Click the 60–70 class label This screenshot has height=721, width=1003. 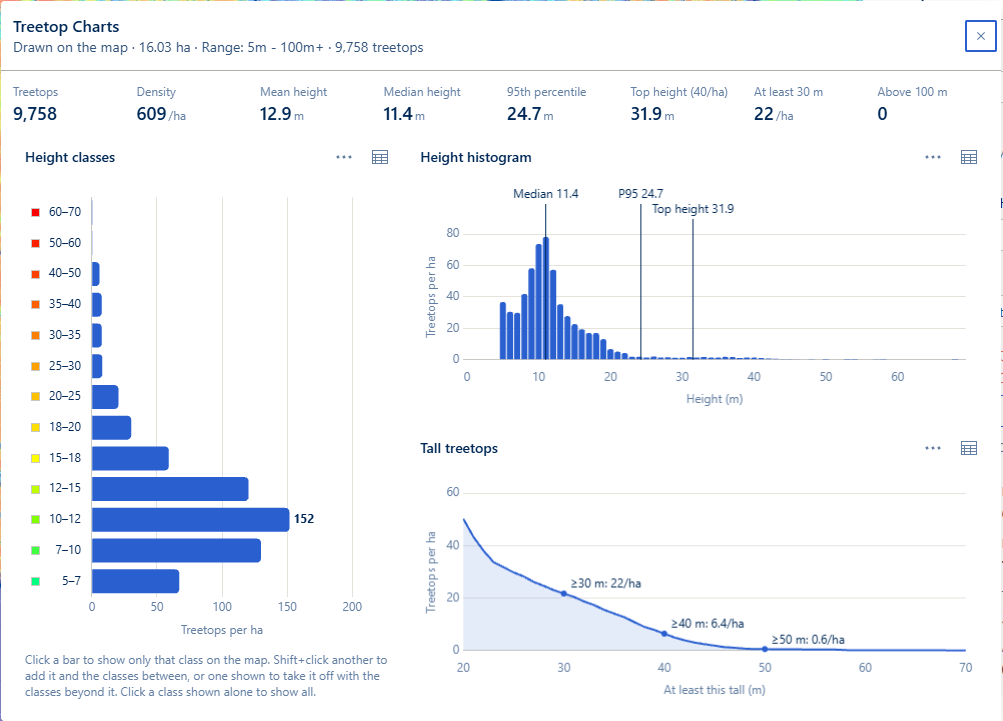click(x=65, y=212)
